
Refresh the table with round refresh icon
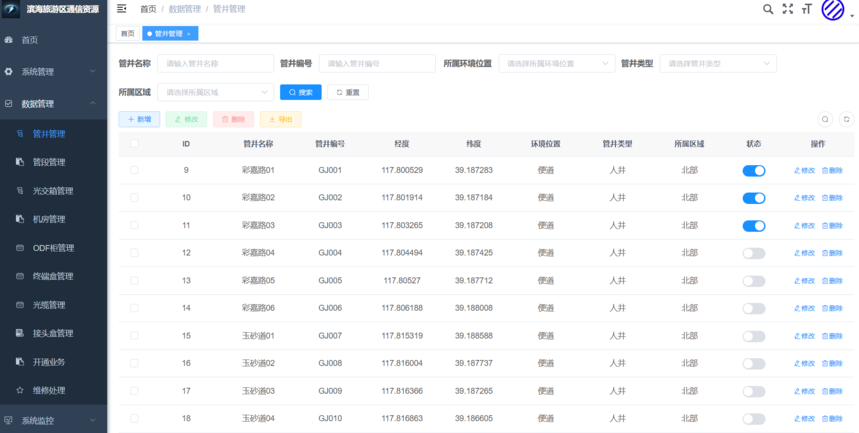click(x=846, y=119)
